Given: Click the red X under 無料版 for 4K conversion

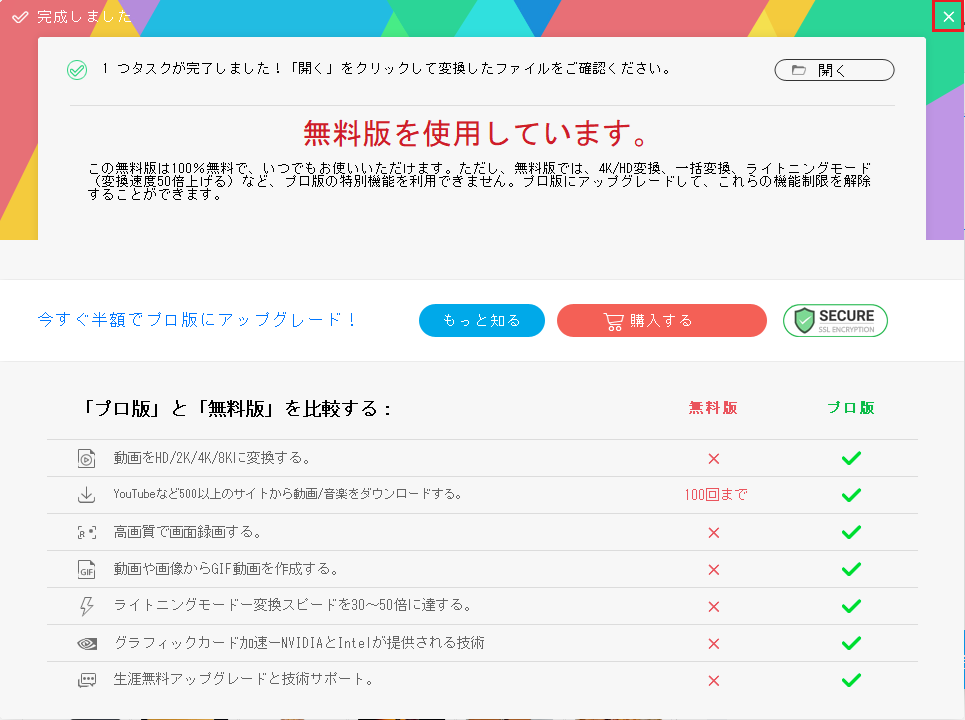Looking at the screenshot, I should 713,458.
